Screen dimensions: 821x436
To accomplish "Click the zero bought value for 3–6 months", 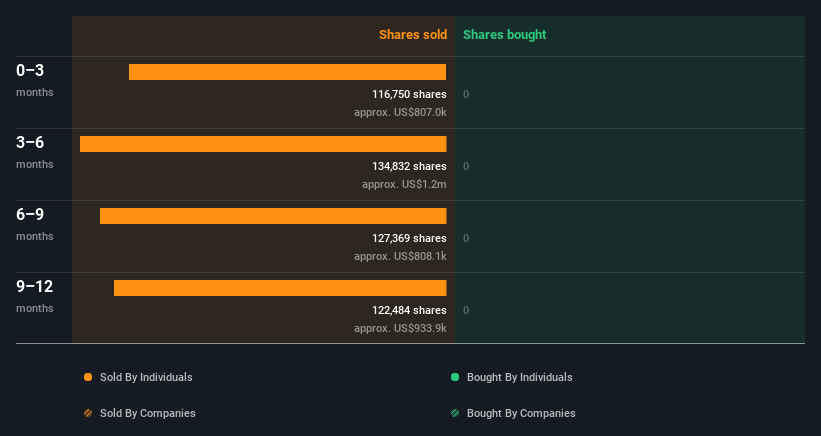I will tap(466, 166).
